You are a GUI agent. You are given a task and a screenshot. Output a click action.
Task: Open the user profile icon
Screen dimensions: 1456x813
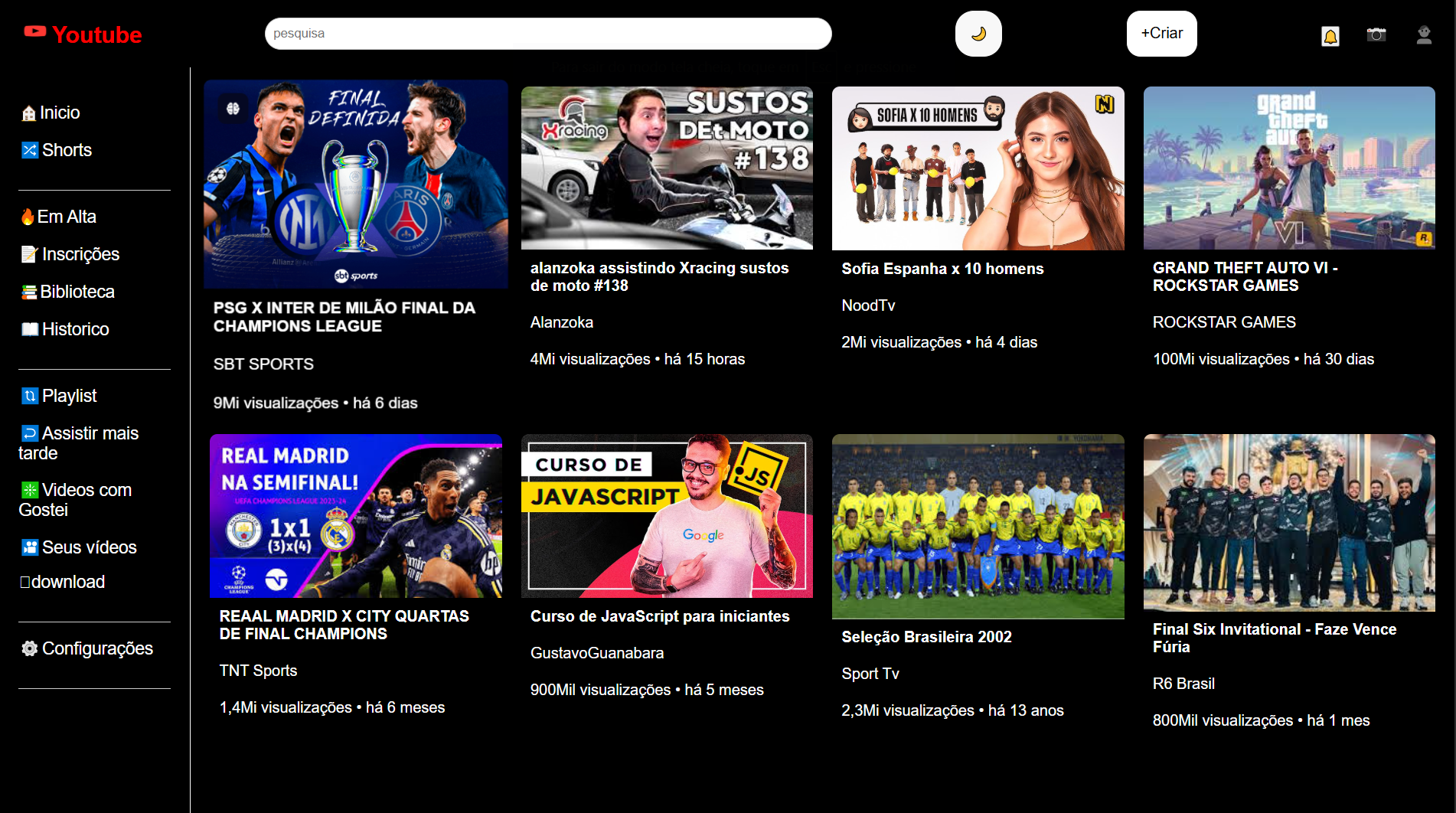click(1424, 34)
